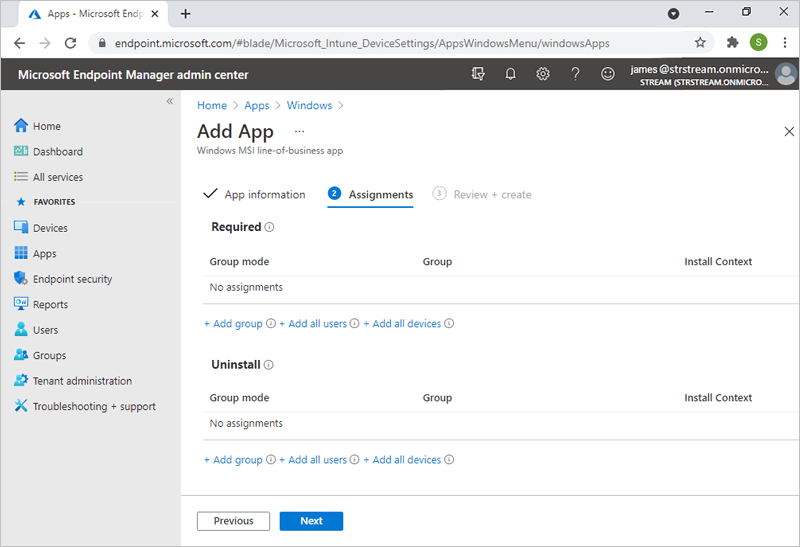The image size is (800, 547).
Task: Click Add group under Required
Action: [x=237, y=324]
